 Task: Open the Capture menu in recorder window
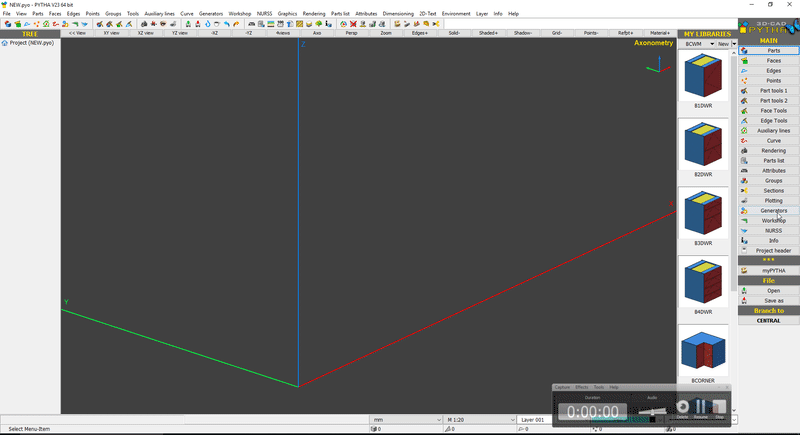562,387
